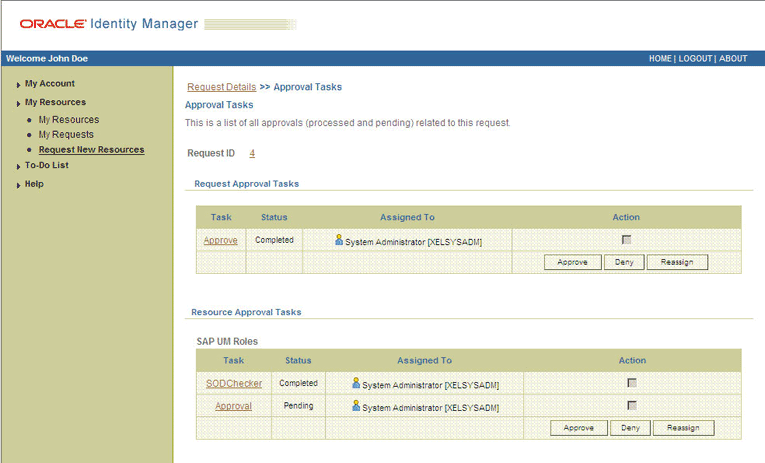
Task: Open the My Resources menu heading
Action: pos(55,102)
